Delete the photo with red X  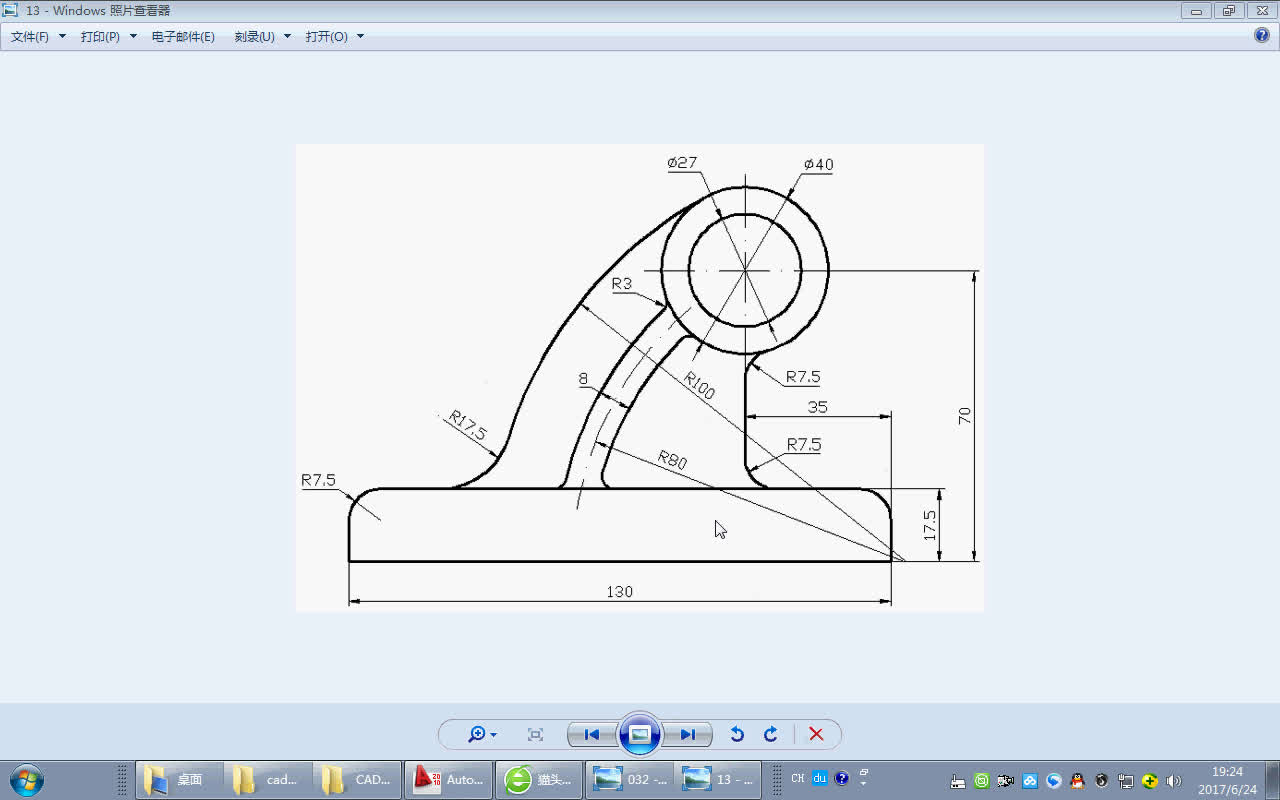(x=816, y=734)
